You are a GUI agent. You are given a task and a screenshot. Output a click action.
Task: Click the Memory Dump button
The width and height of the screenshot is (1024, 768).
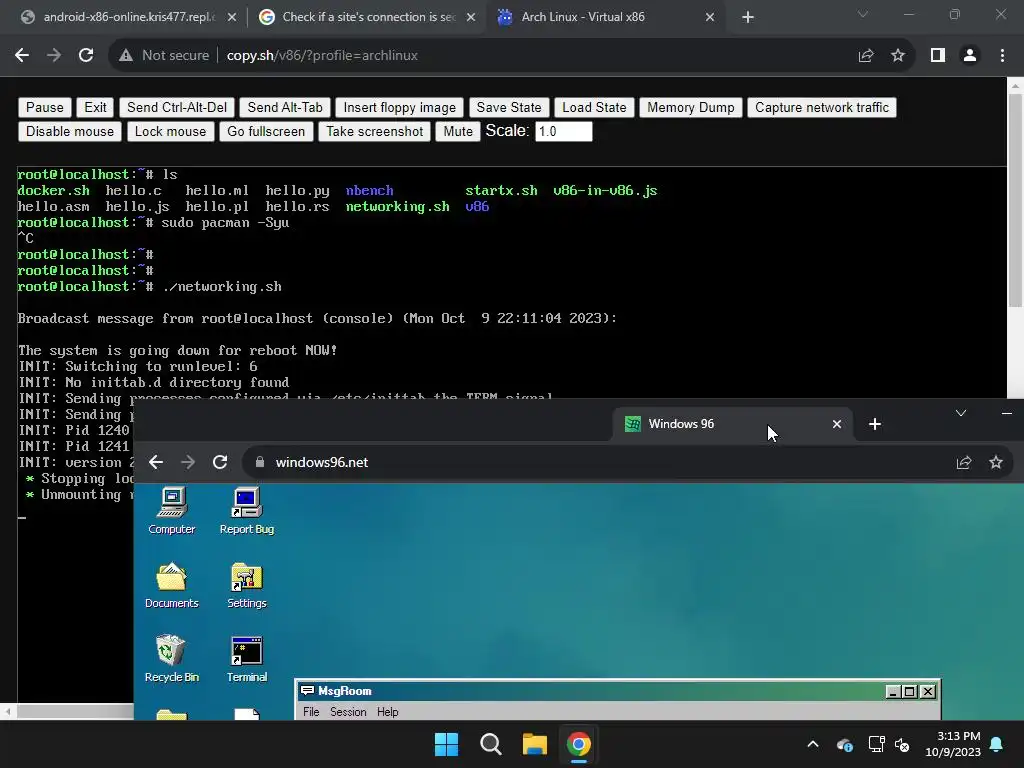[x=691, y=107]
